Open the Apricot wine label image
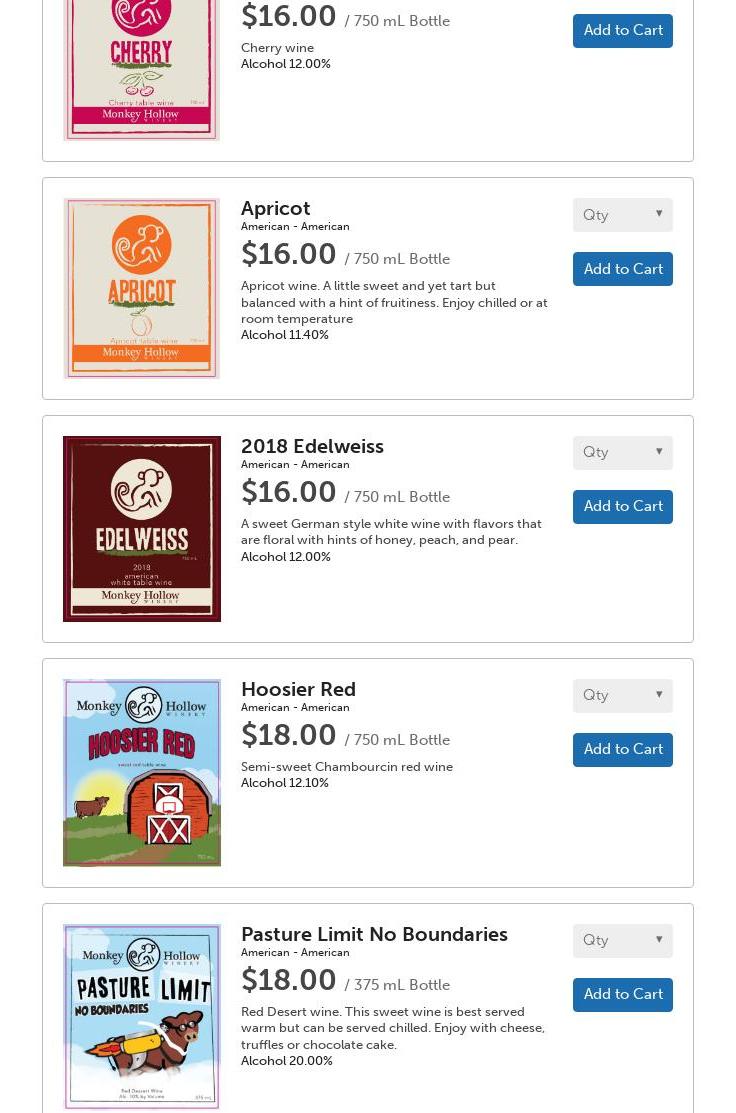 (141, 288)
